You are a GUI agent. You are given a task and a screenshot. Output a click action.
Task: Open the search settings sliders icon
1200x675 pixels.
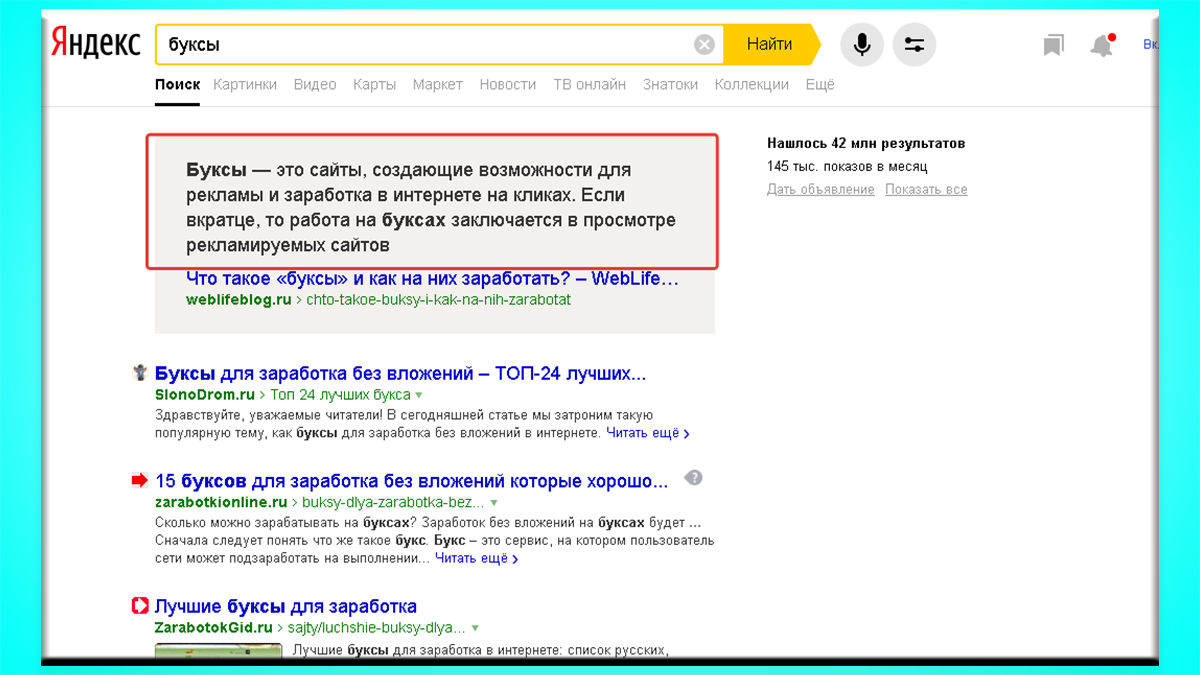pos(914,44)
